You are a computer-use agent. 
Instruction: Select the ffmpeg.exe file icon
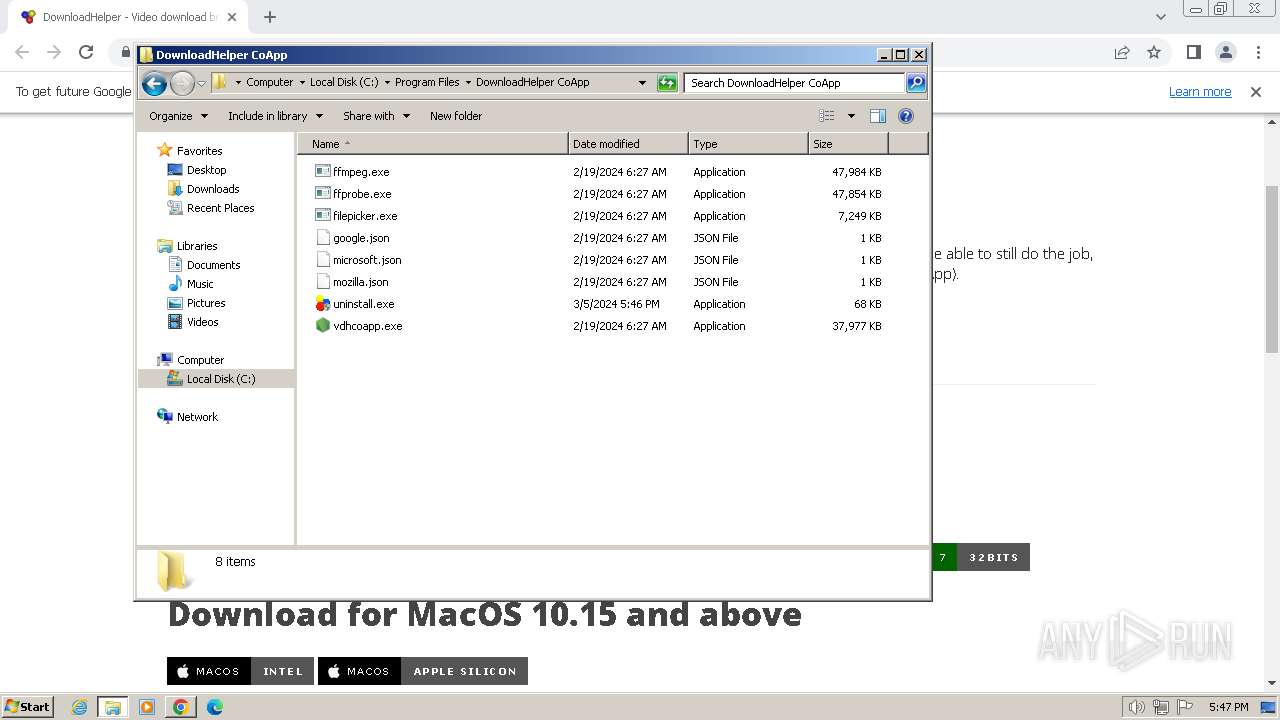(322, 172)
